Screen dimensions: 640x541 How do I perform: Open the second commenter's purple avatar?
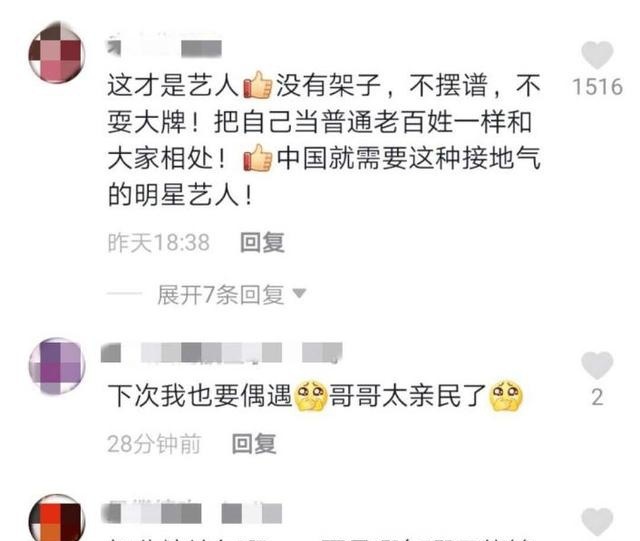[x=57, y=365]
